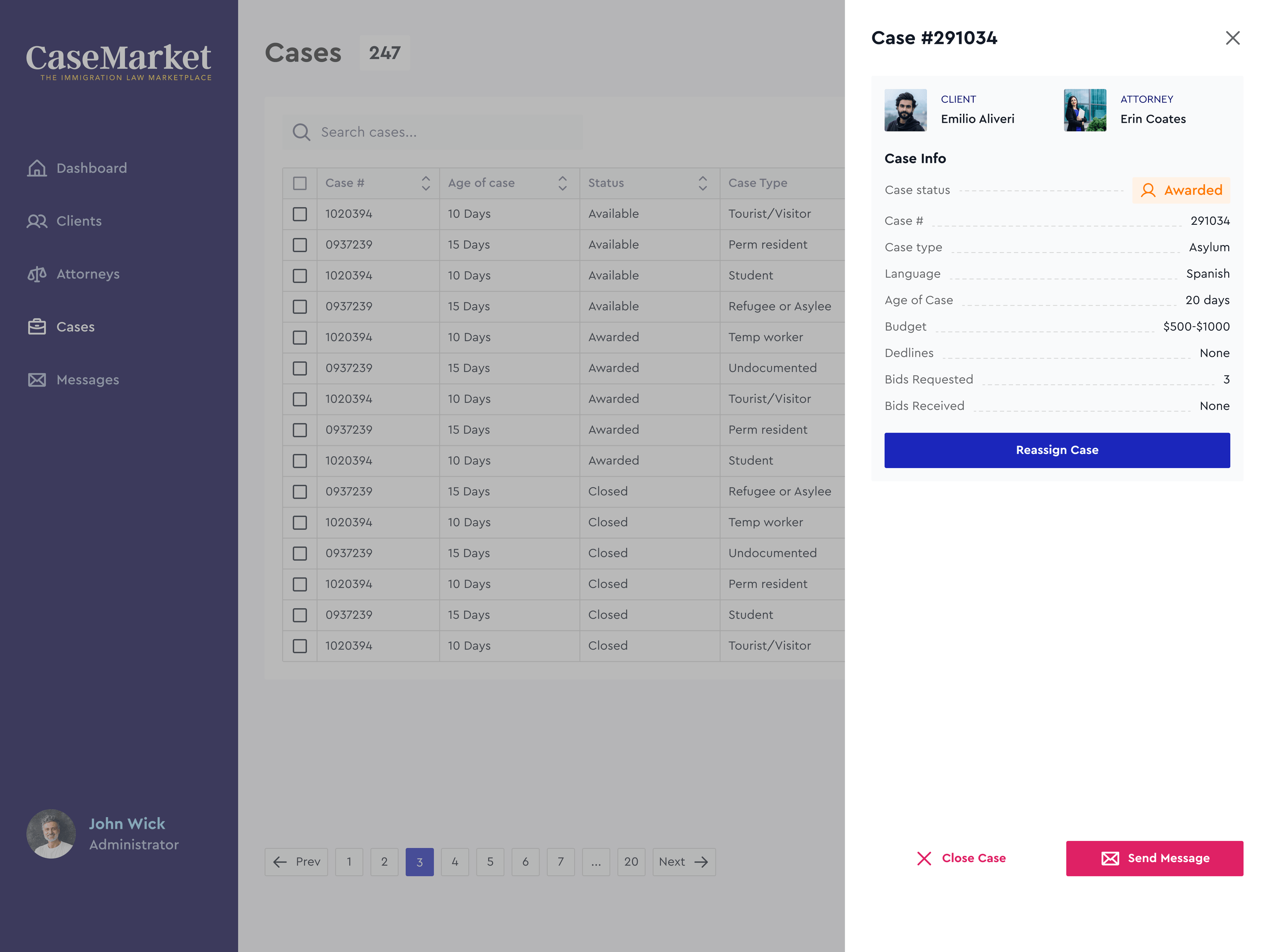Click the ellipsis pagination button
The width and height of the screenshot is (1270, 952).
pos(596,861)
